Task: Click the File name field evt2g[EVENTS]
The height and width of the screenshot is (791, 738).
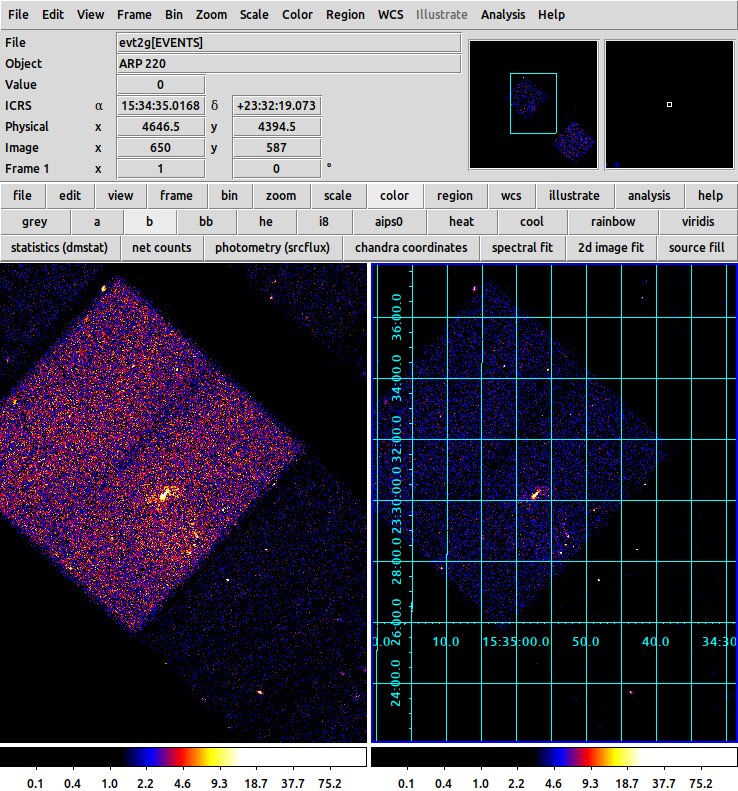Action: tap(289, 43)
